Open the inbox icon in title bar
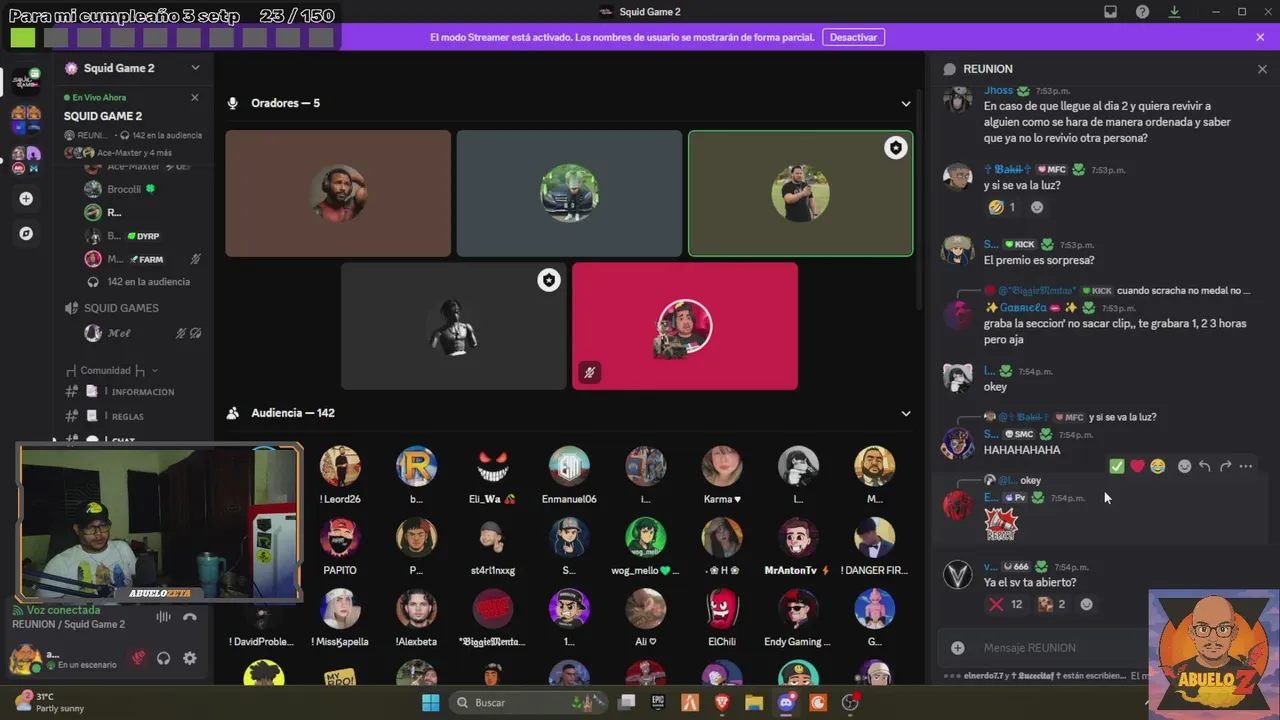 click(x=1110, y=12)
